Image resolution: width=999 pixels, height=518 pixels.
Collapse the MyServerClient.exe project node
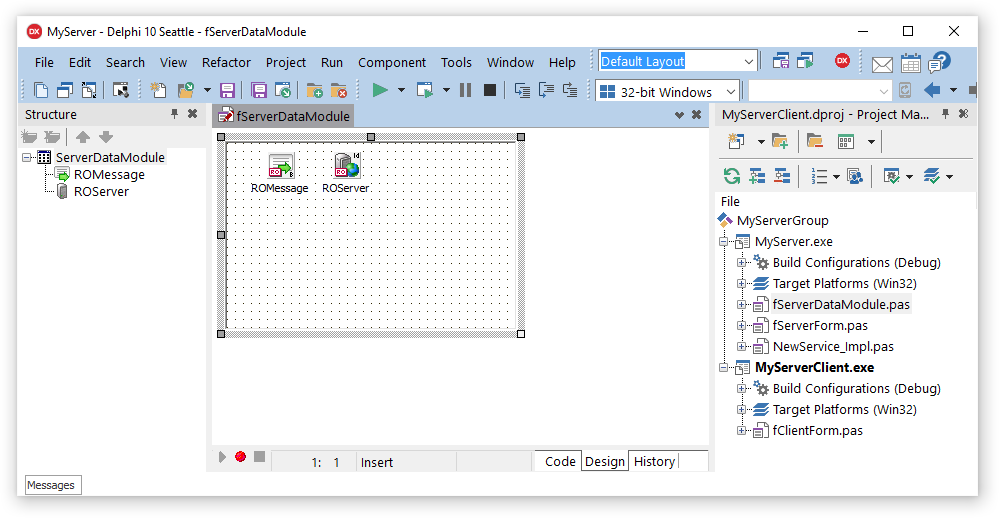[x=724, y=367]
